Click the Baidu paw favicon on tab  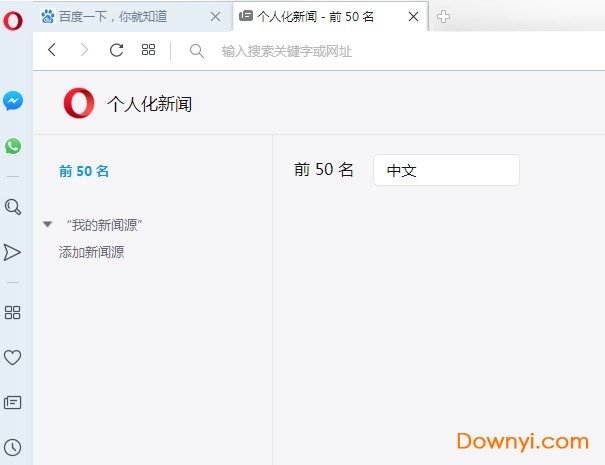48,16
